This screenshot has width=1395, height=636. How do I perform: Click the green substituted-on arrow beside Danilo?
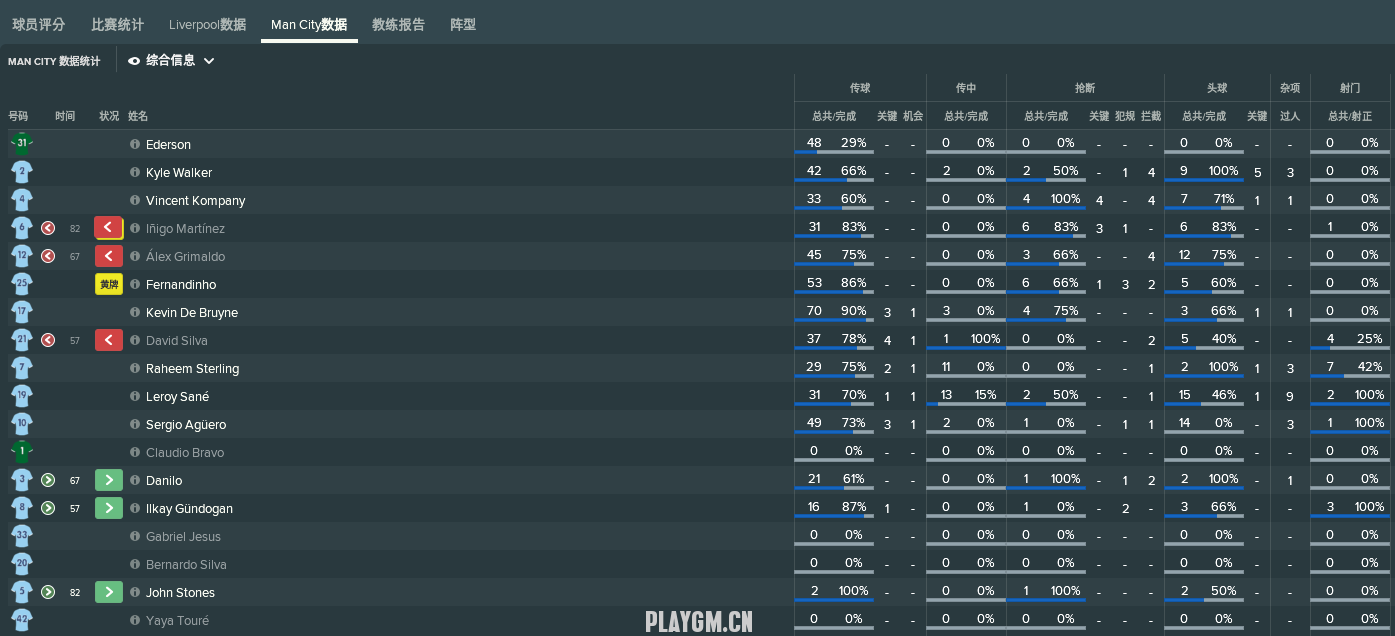tap(109, 480)
